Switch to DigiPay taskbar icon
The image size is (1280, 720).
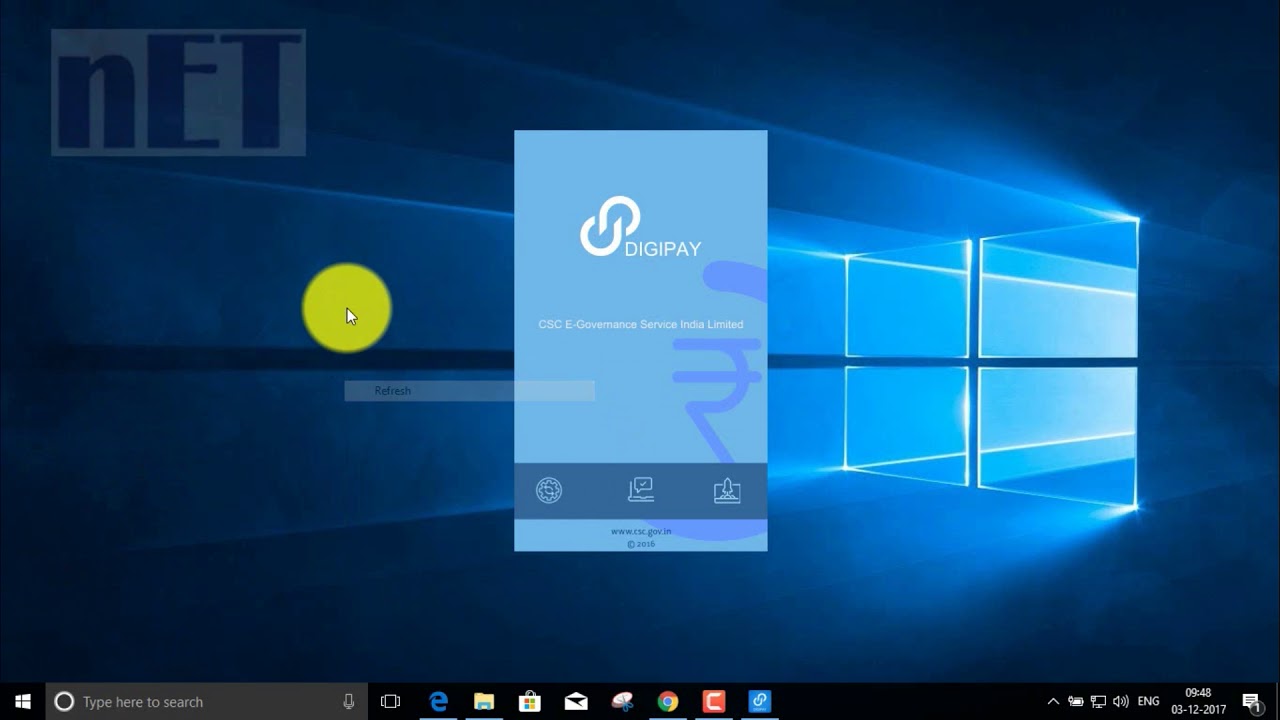pyautogui.click(x=760, y=702)
